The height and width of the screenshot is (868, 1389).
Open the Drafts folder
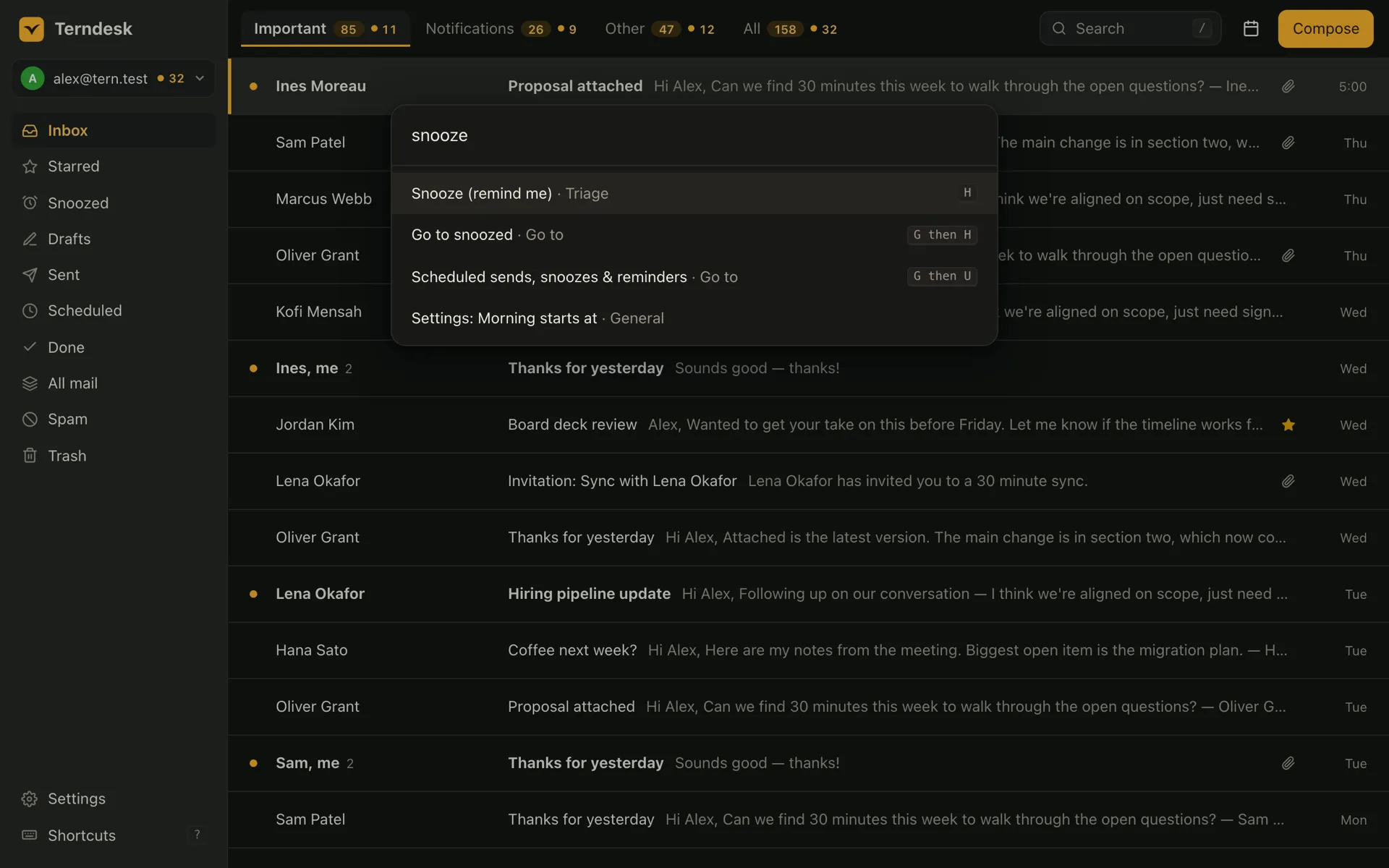(x=114, y=239)
